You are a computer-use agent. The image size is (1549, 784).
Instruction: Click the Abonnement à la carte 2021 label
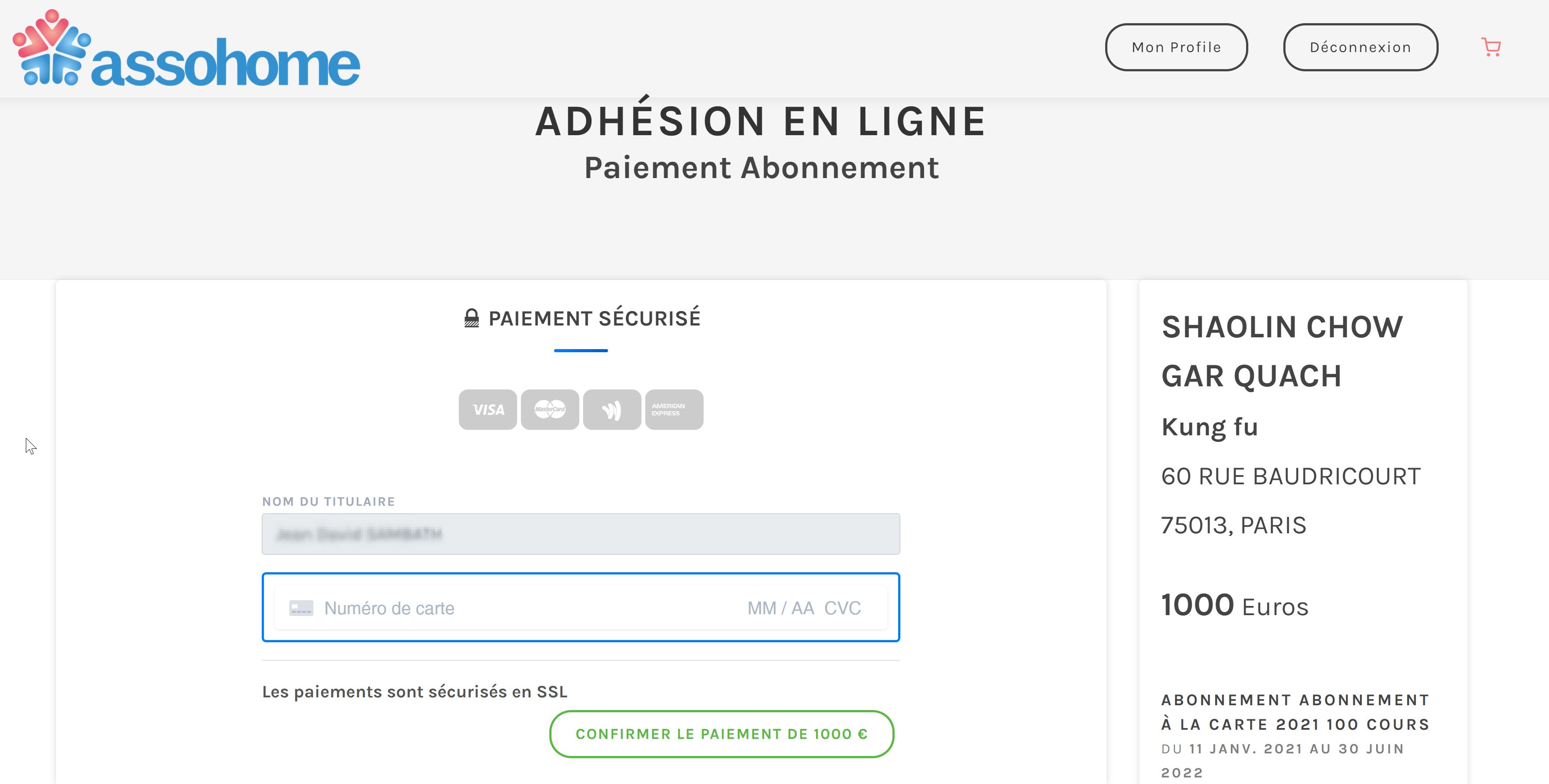(1295, 712)
